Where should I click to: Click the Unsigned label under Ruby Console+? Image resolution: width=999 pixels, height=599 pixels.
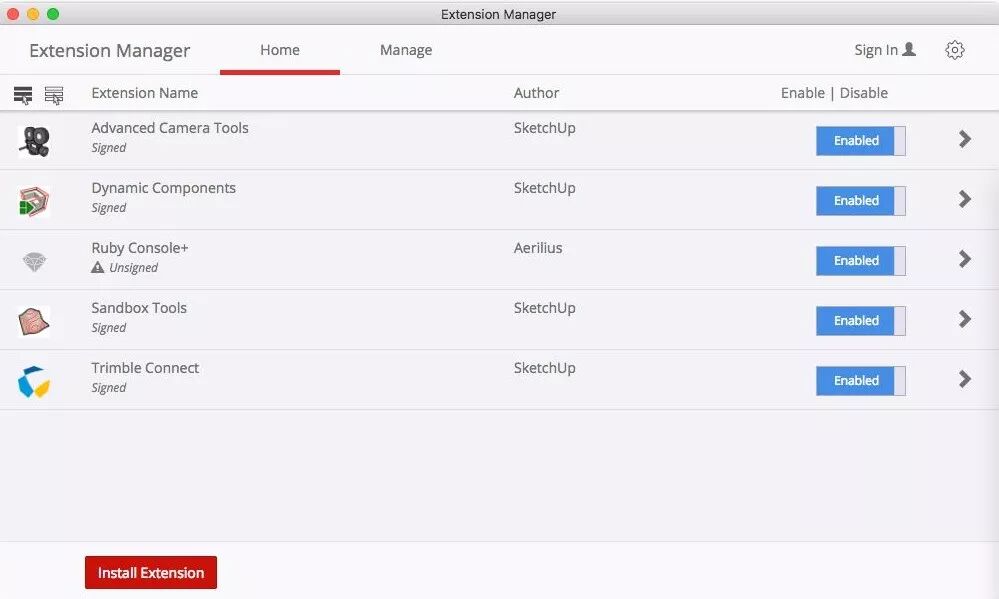[133, 268]
